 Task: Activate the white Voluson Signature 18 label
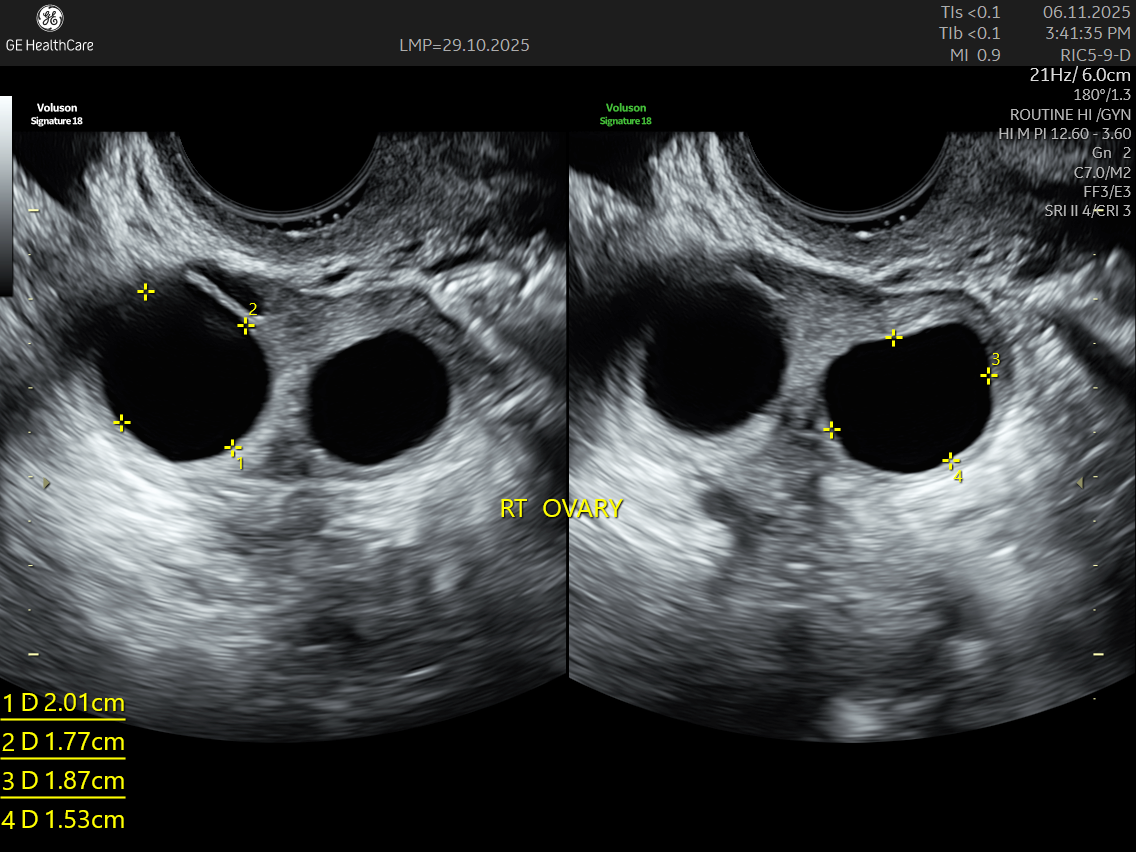coord(57,114)
